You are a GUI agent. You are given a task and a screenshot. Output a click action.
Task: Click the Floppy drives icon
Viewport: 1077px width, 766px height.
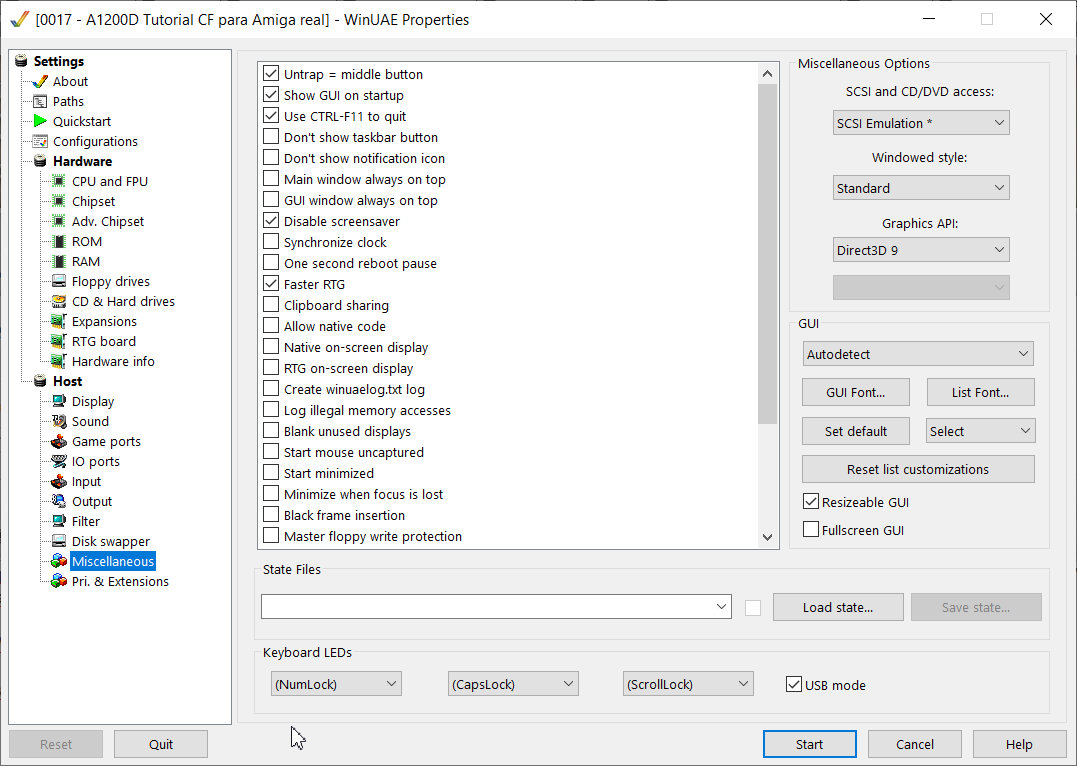(x=59, y=281)
